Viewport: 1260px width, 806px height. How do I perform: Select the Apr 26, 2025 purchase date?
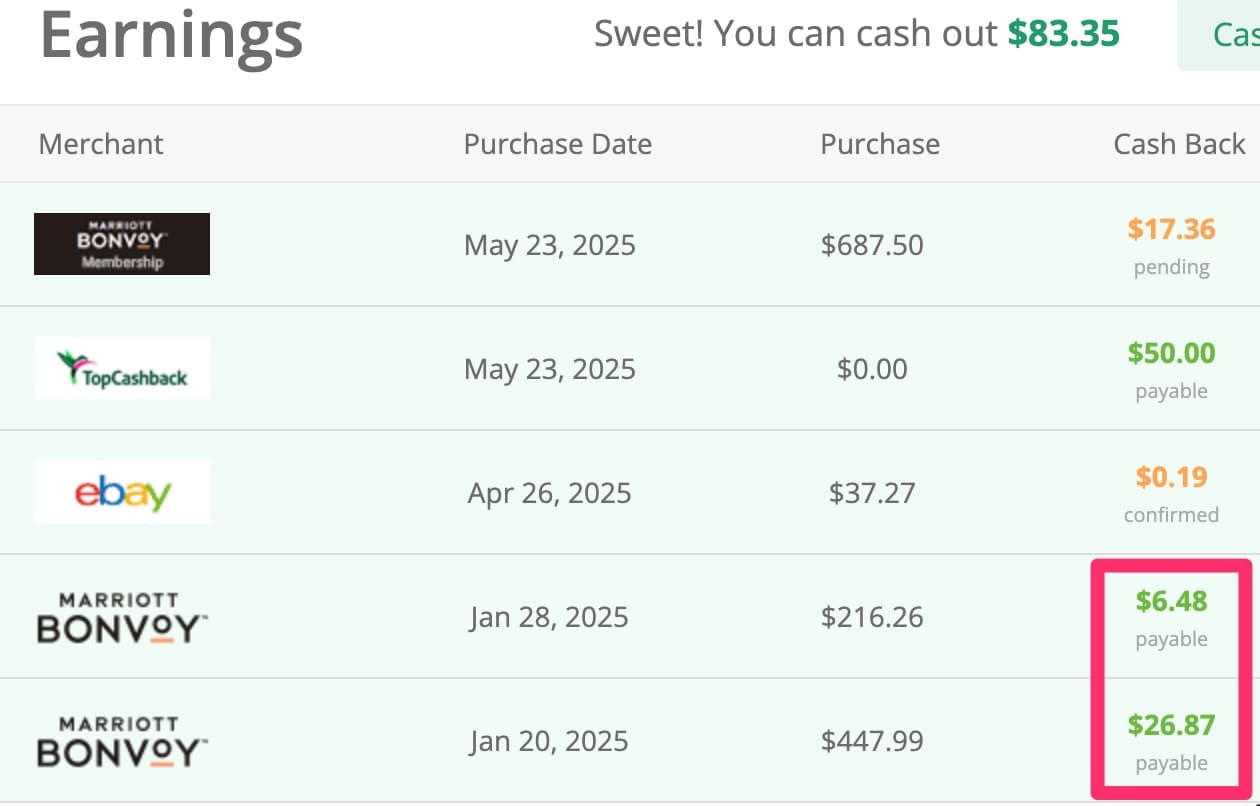point(550,494)
